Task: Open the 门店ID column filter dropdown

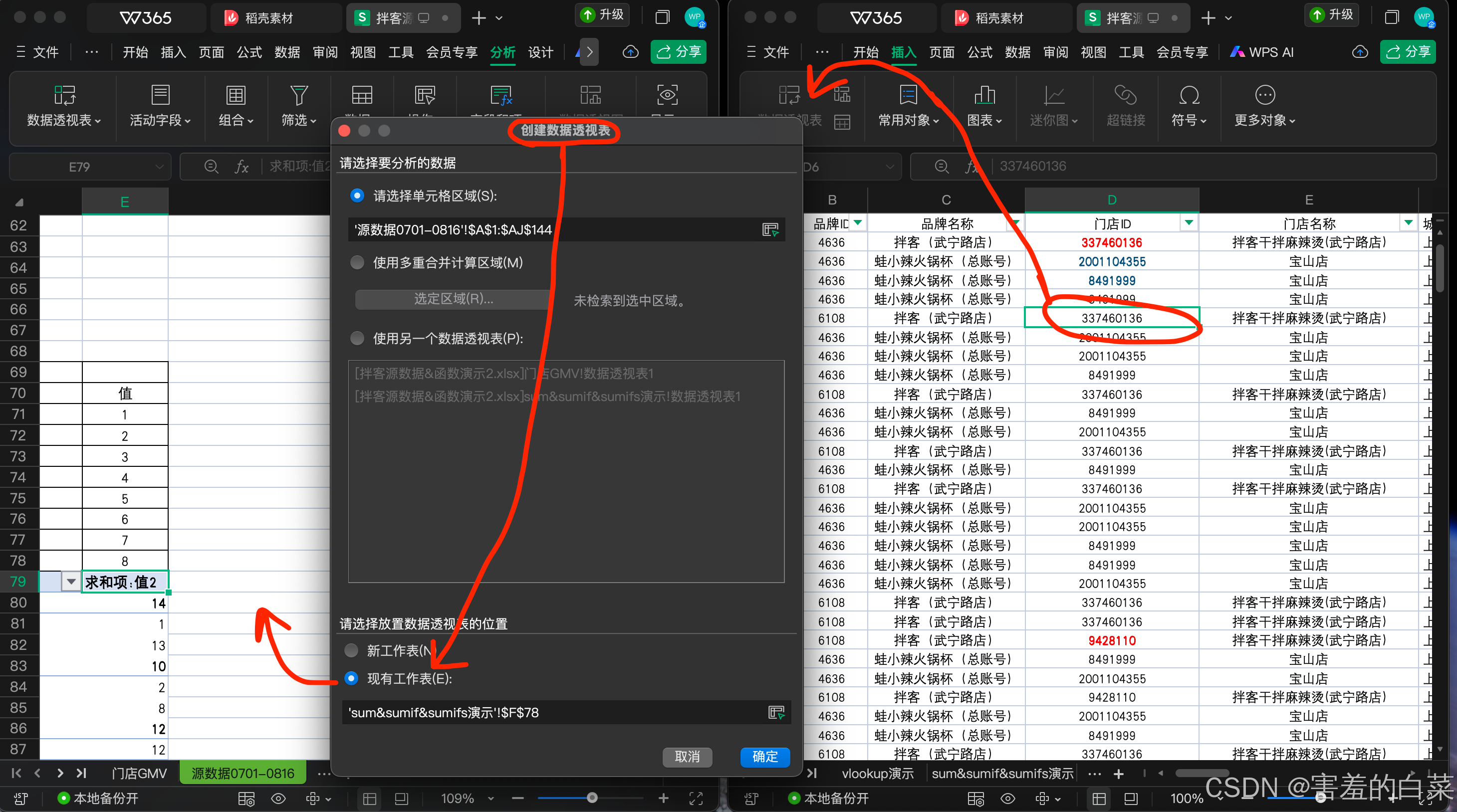Action: tap(1189, 223)
